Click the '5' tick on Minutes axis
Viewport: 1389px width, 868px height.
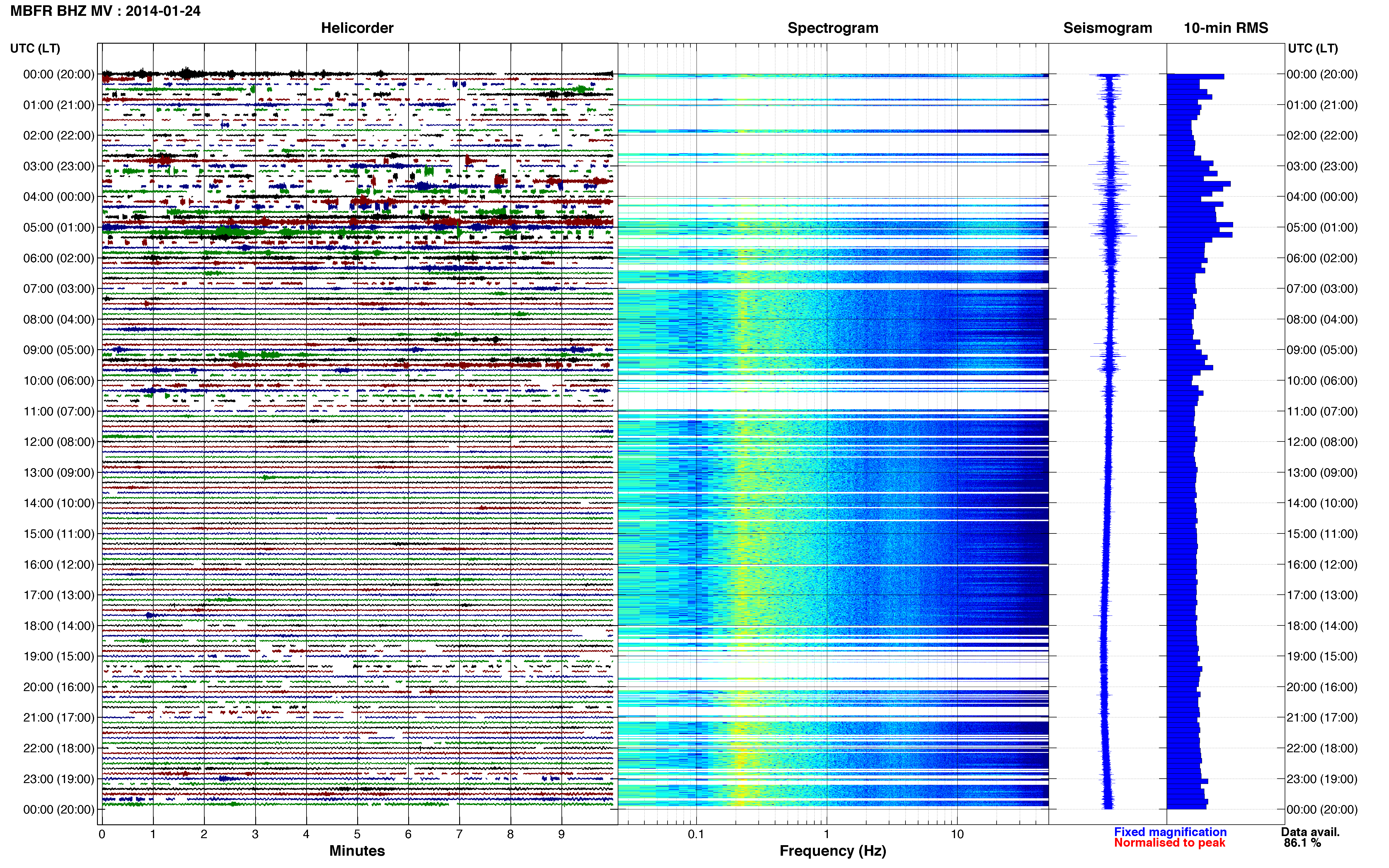tap(357, 835)
